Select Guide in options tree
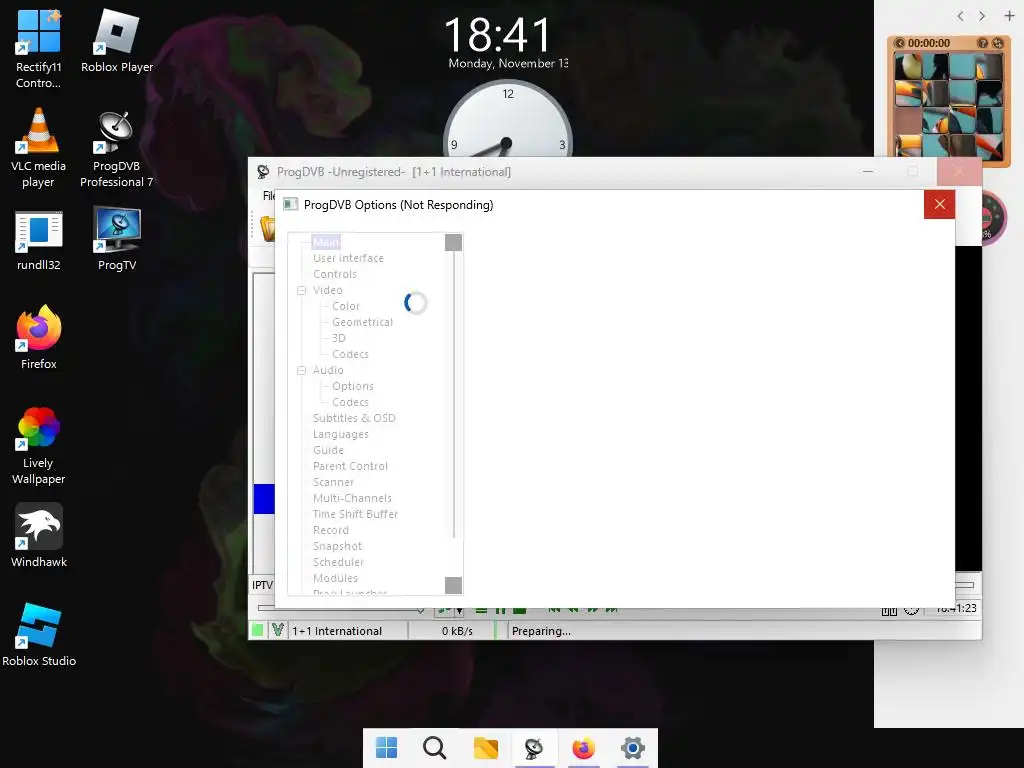Image resolution: width=1024 pixels, height=768 pixels. [328, 450]
